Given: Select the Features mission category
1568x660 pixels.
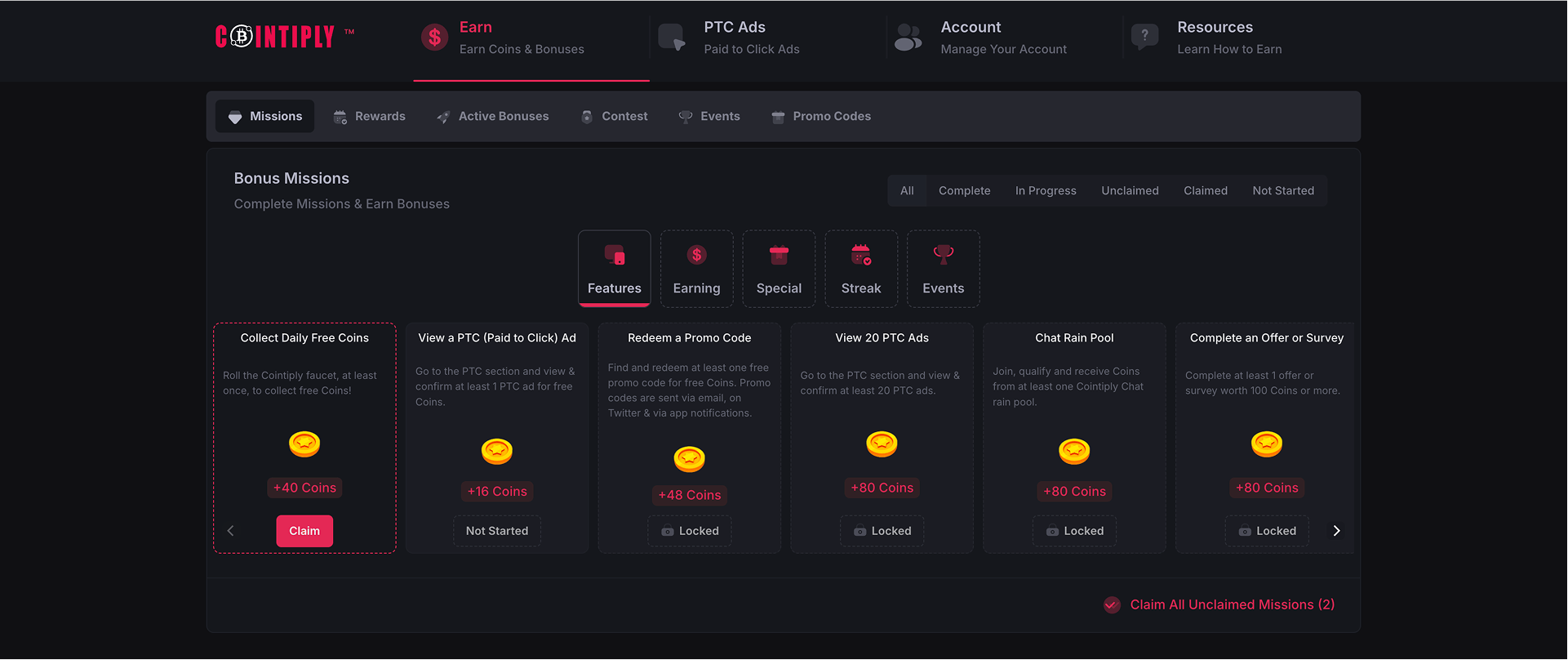Looking at the screenshot, I should coord(614,269).
